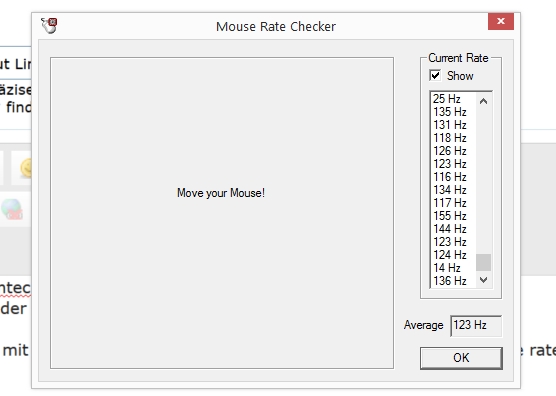Click the scrollbar track above the thumb
The height and width of the screenshot is (396, 556).
click(483, 181)
